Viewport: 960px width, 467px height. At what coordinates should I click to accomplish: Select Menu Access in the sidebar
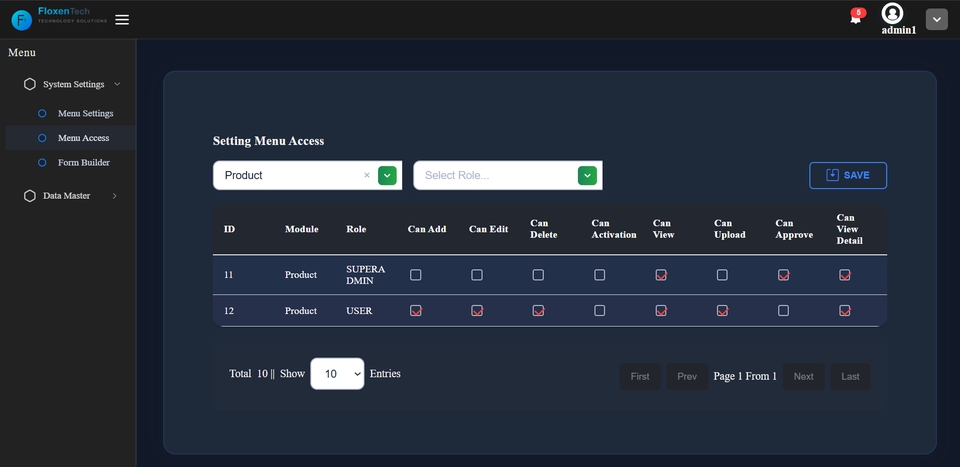tap(83, 138)
